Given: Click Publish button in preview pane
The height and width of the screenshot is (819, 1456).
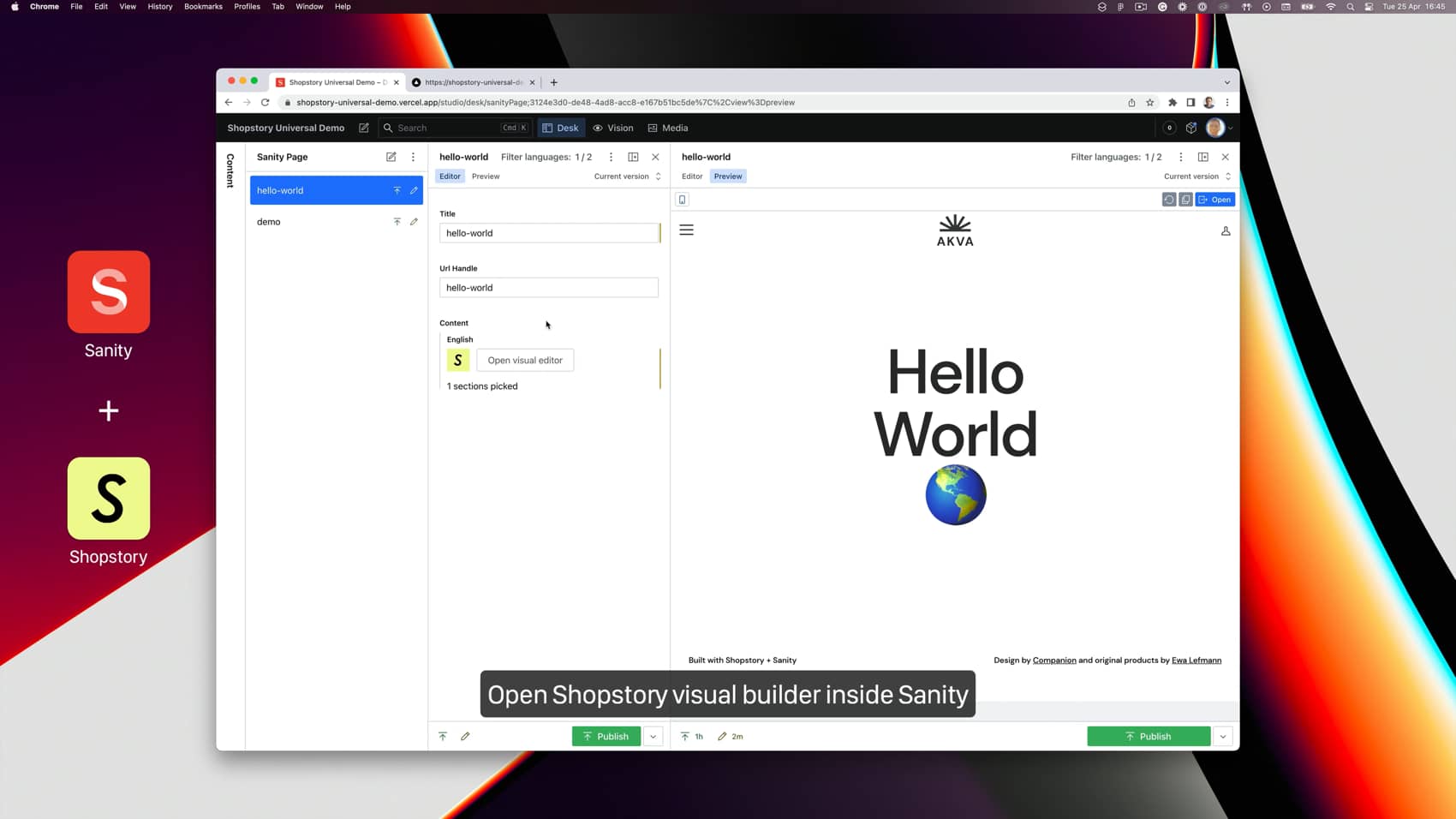Looking at the screenshot, I should 1149,737.
